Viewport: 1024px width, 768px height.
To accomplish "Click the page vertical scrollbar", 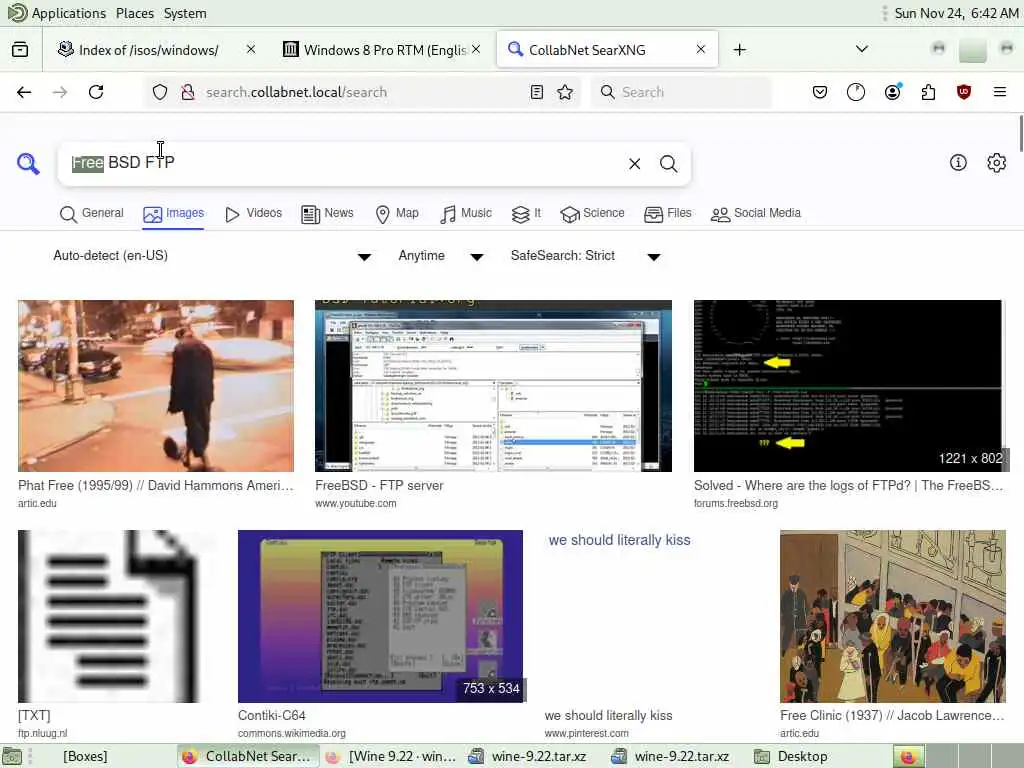I will point(1019,134).
